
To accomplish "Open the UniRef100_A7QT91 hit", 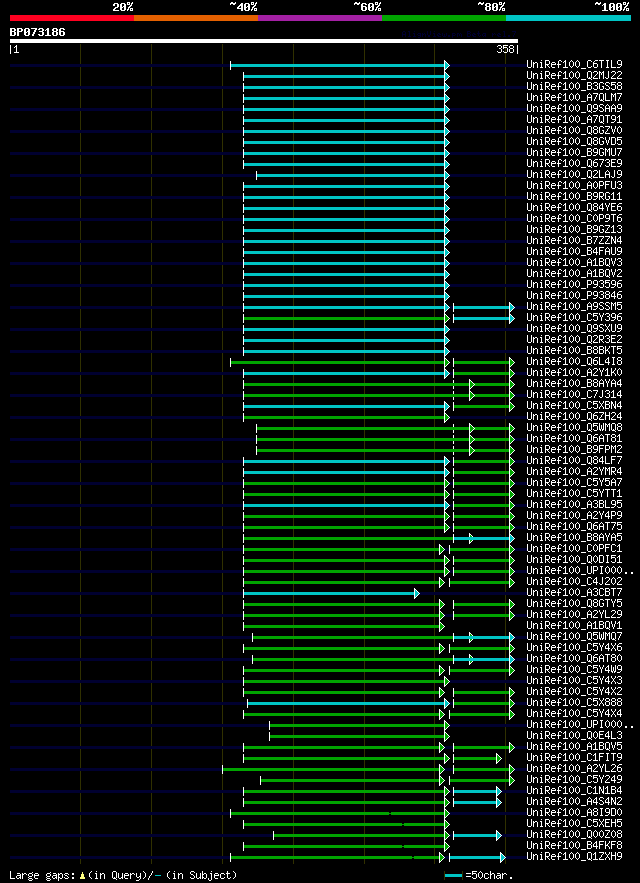I will coord(574,120).
